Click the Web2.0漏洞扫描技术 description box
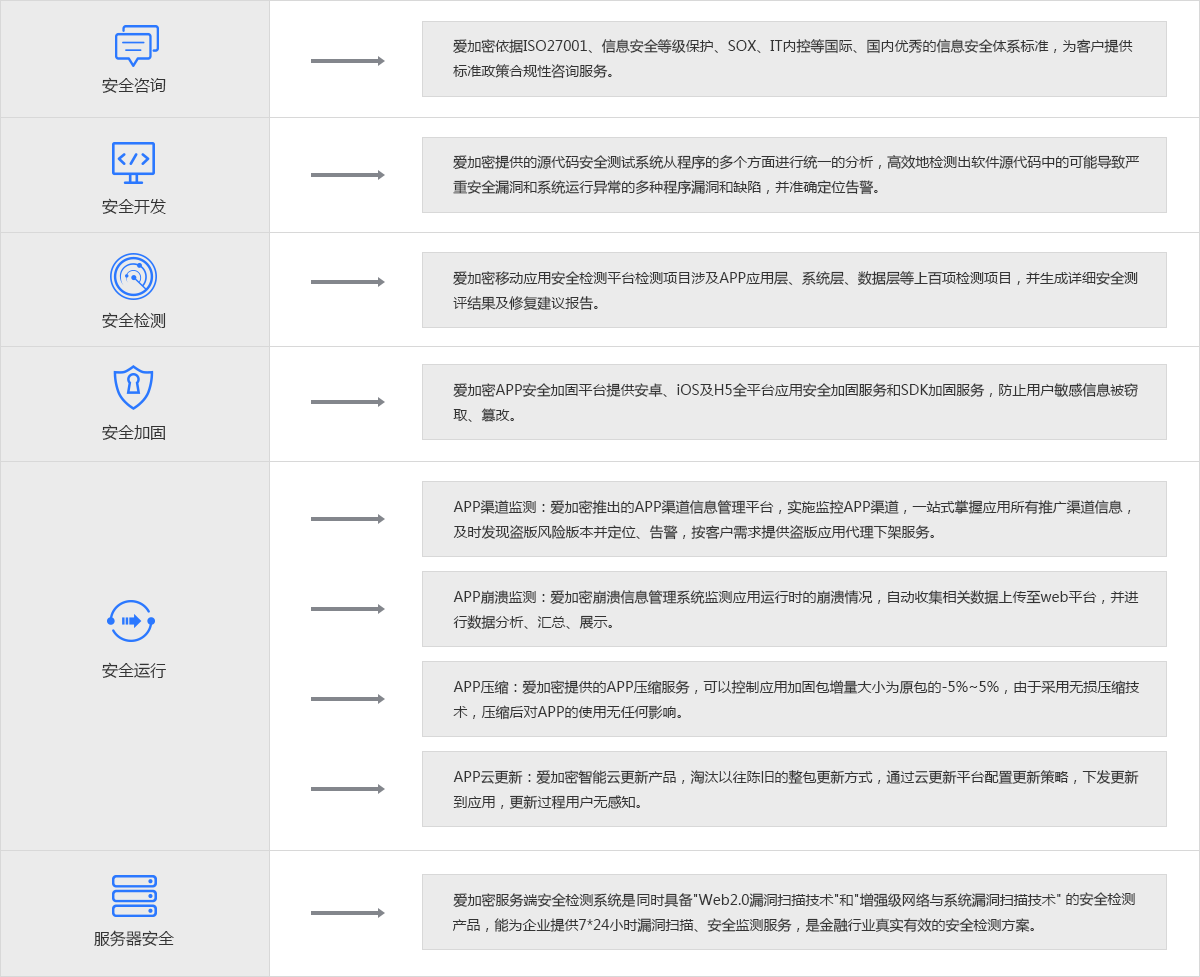 794,912
